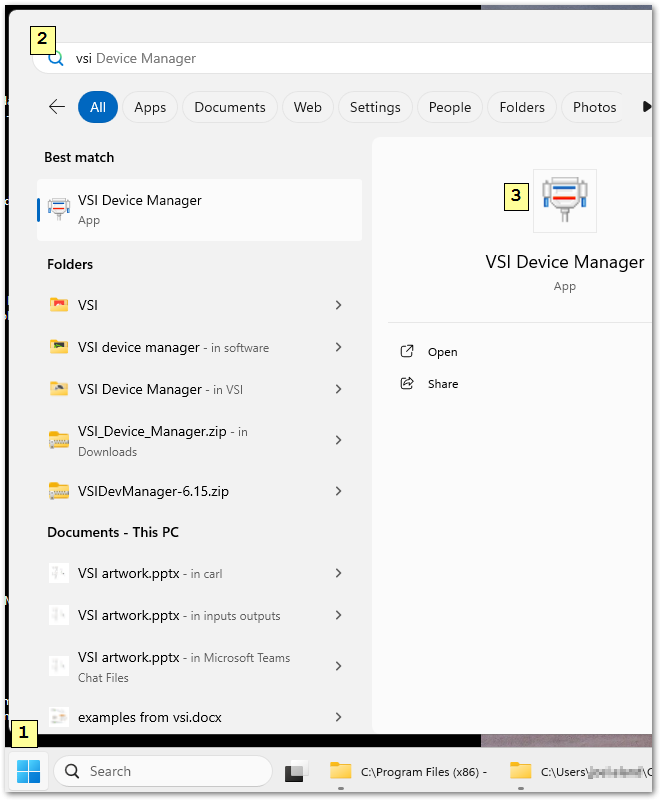Viewport: 661px width, 801px height.
Task: Click the VSI artwork.pptx in Microsoft Teams icon
Action: 59,666
